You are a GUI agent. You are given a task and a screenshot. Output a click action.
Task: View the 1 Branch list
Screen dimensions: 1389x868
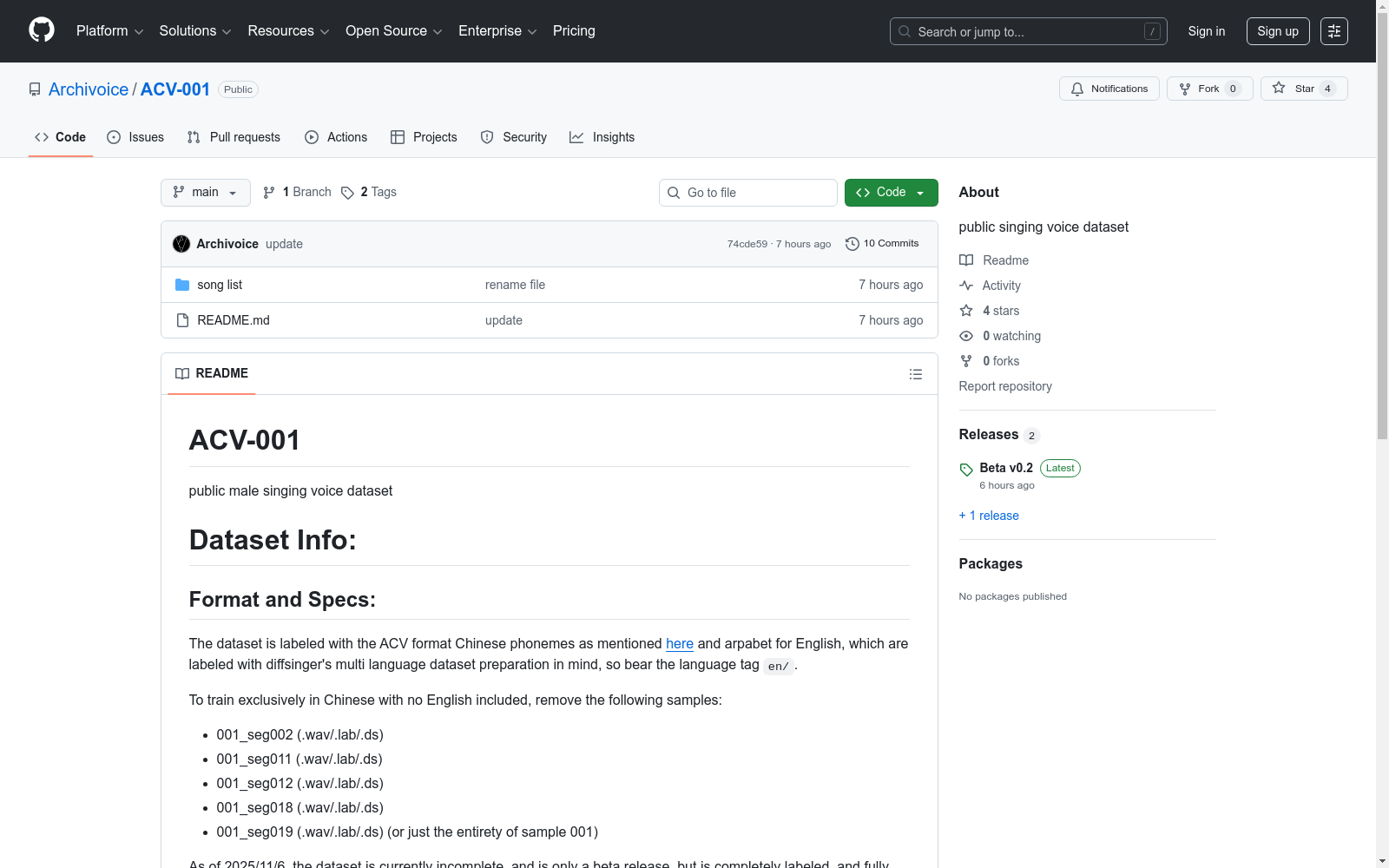coord(297,193)
